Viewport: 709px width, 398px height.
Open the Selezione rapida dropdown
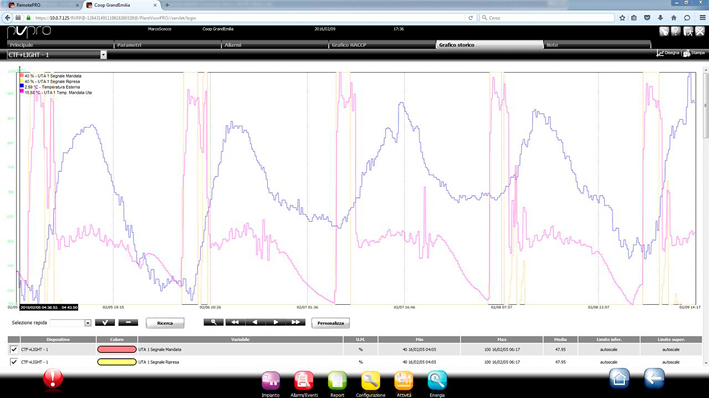(x=88, y=323)
